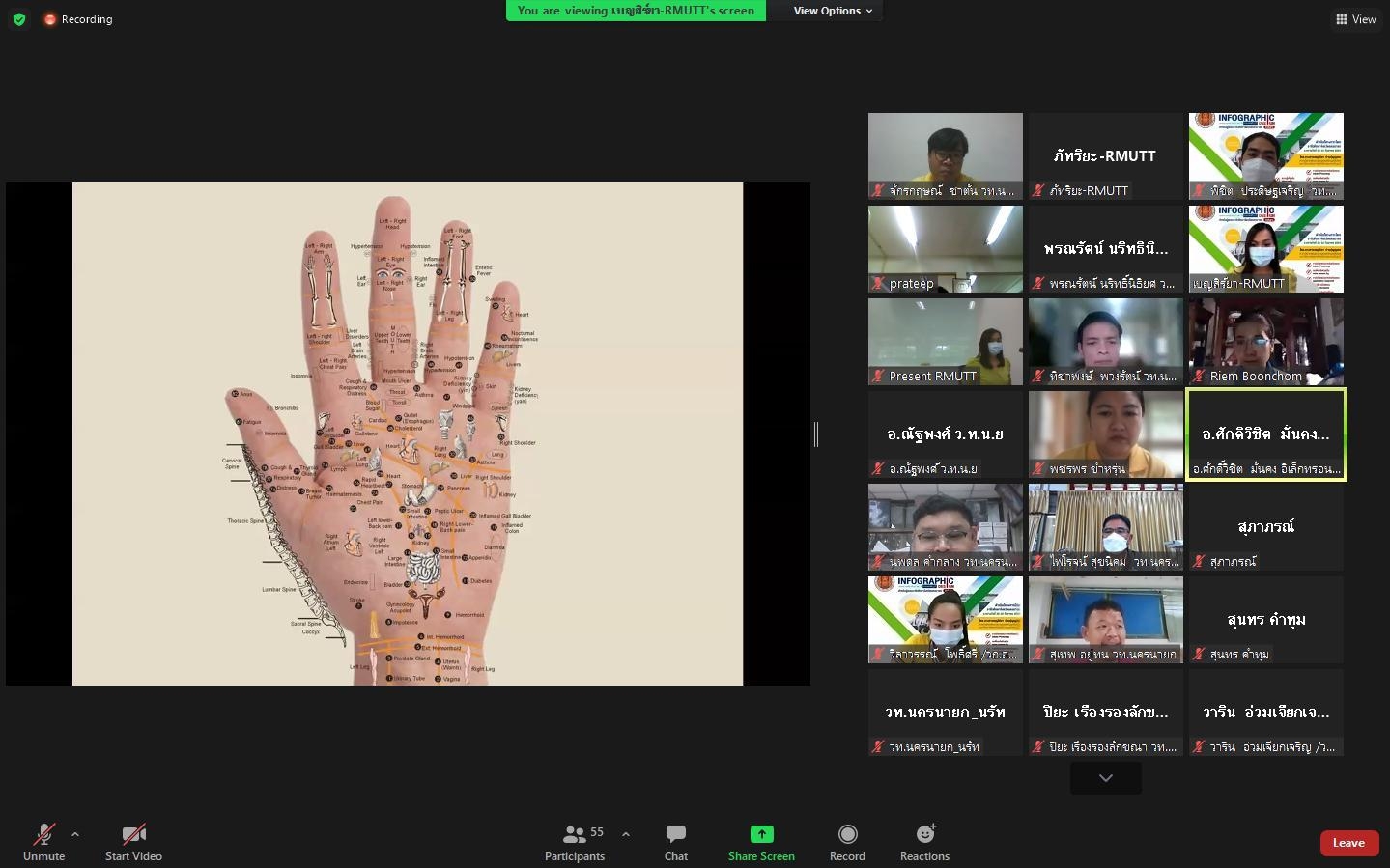
Task: Leave the meeting
Action: 1348,843
